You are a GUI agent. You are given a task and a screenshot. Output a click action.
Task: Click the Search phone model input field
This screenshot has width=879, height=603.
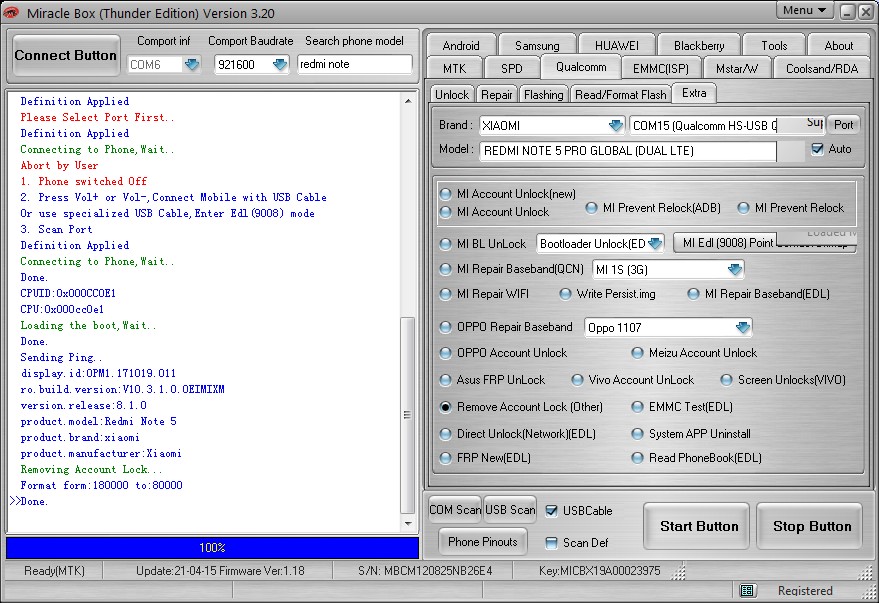point(354,64)
